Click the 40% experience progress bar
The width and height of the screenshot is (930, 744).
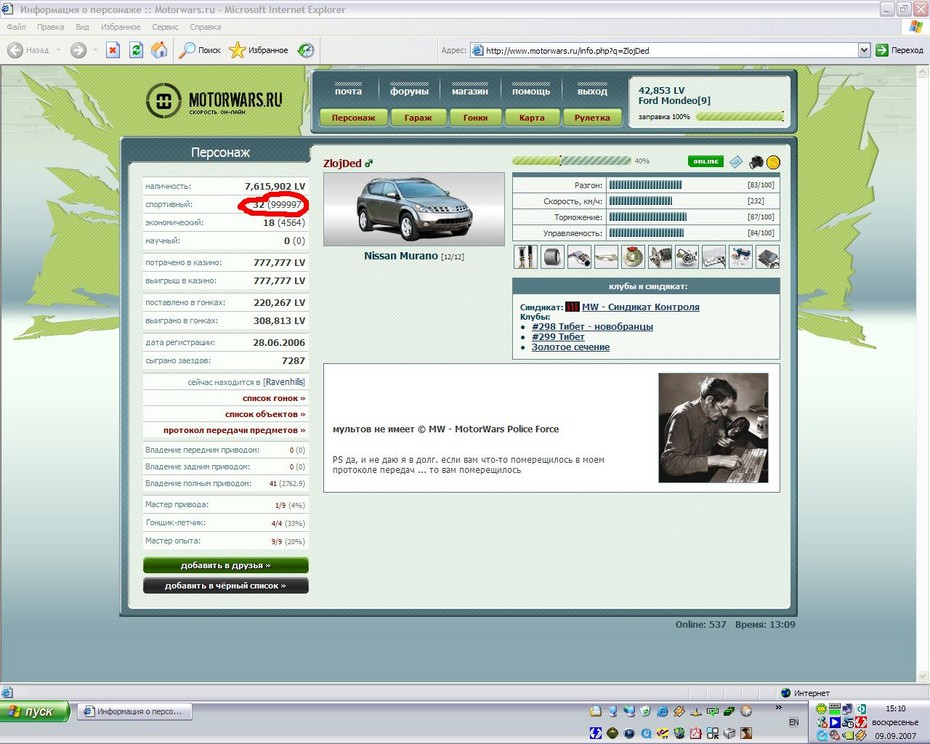(572, 161)
